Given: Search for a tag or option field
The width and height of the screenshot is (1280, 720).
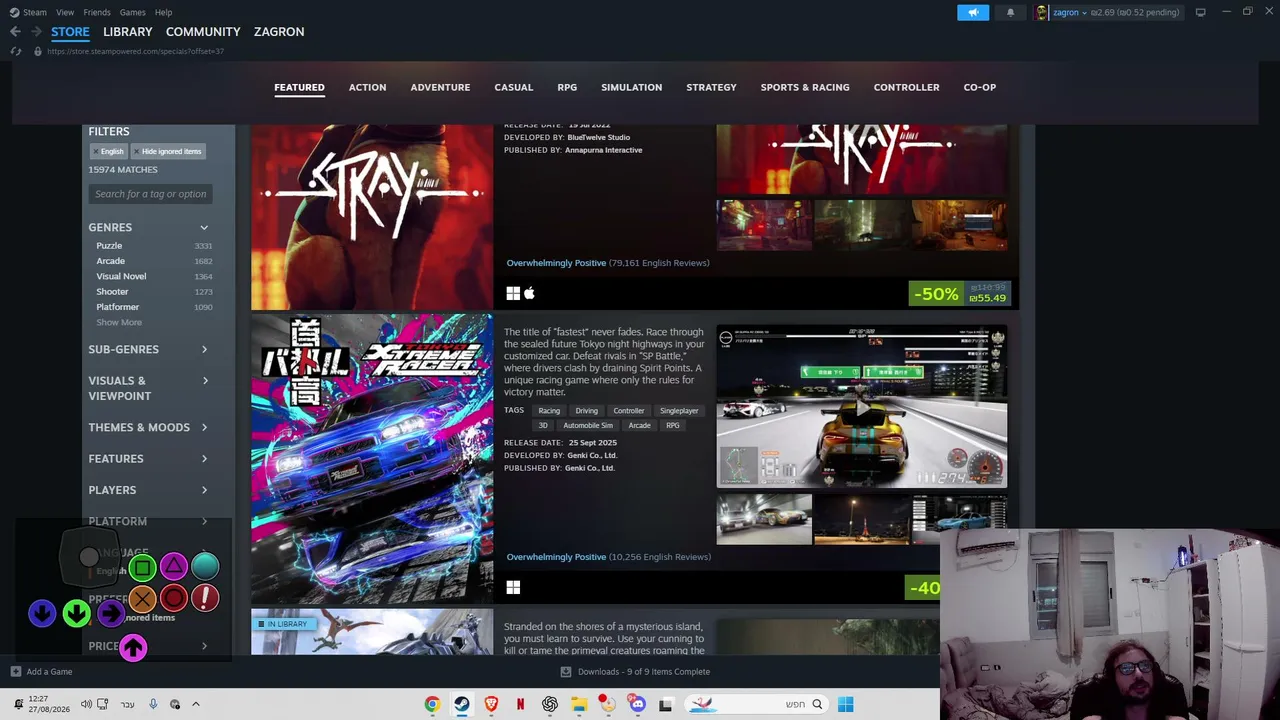Looking at the screenshot, I should pos(150,194).
